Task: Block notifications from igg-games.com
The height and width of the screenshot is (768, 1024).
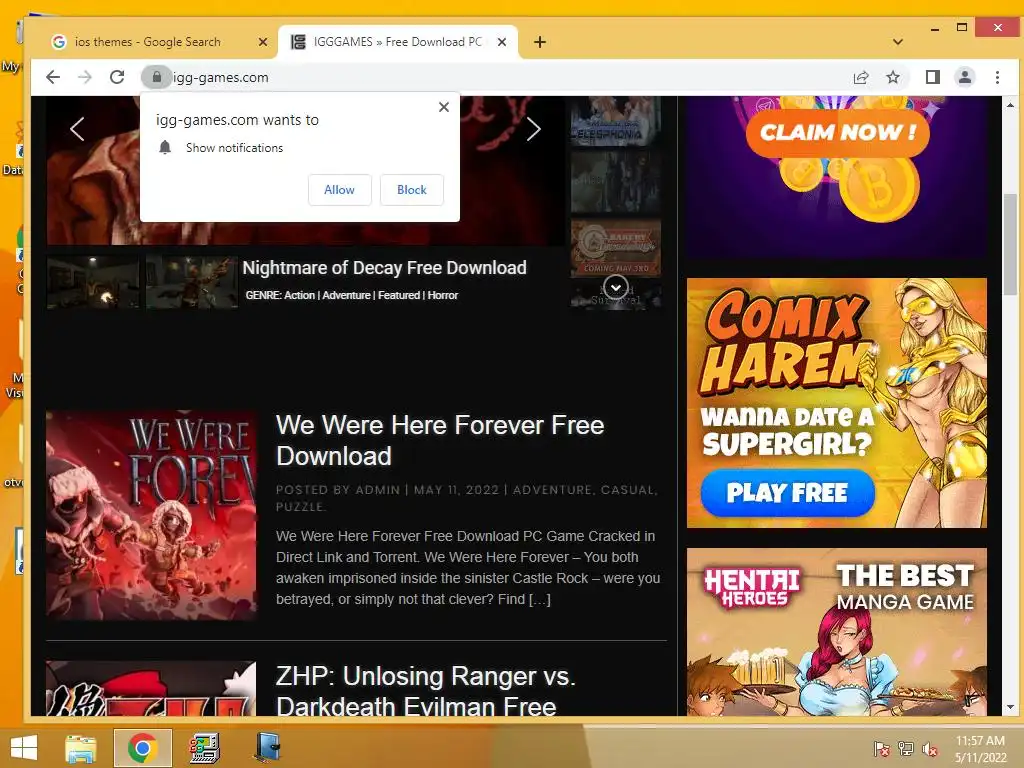Action: click(411, 190)
